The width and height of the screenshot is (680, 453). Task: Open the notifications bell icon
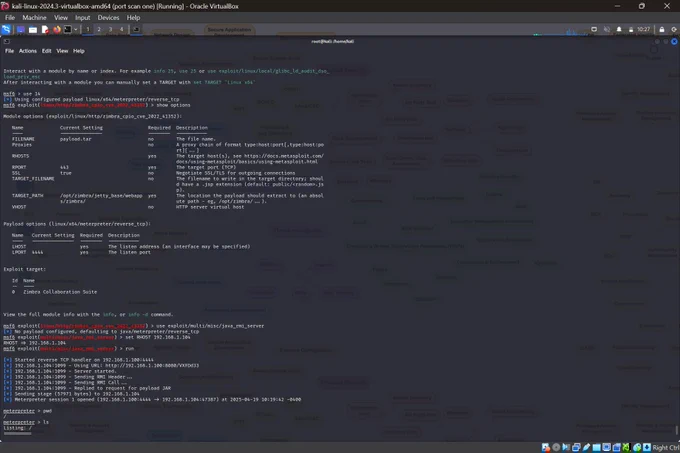coord(619,29)
